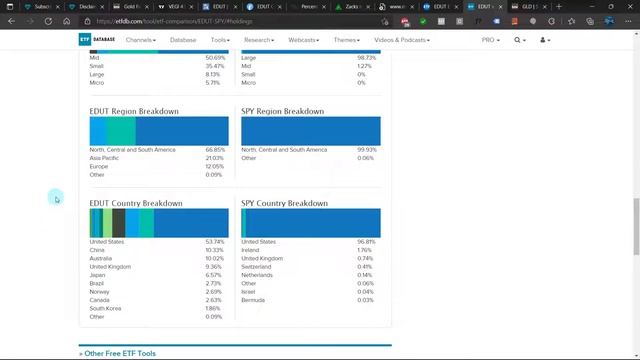Click the SPY Country Breakdown bar chart
The image size is (640, 360).
point(311,223)
